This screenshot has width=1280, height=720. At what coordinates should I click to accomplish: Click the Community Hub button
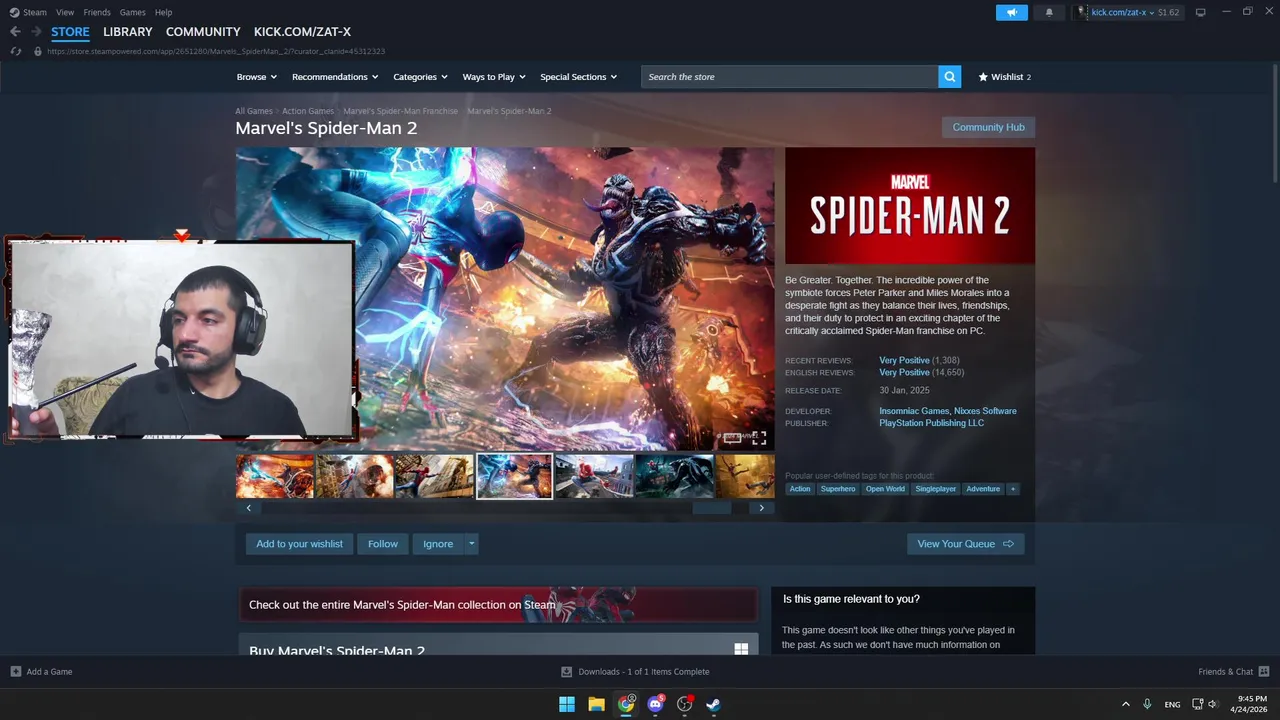(988, 127)
